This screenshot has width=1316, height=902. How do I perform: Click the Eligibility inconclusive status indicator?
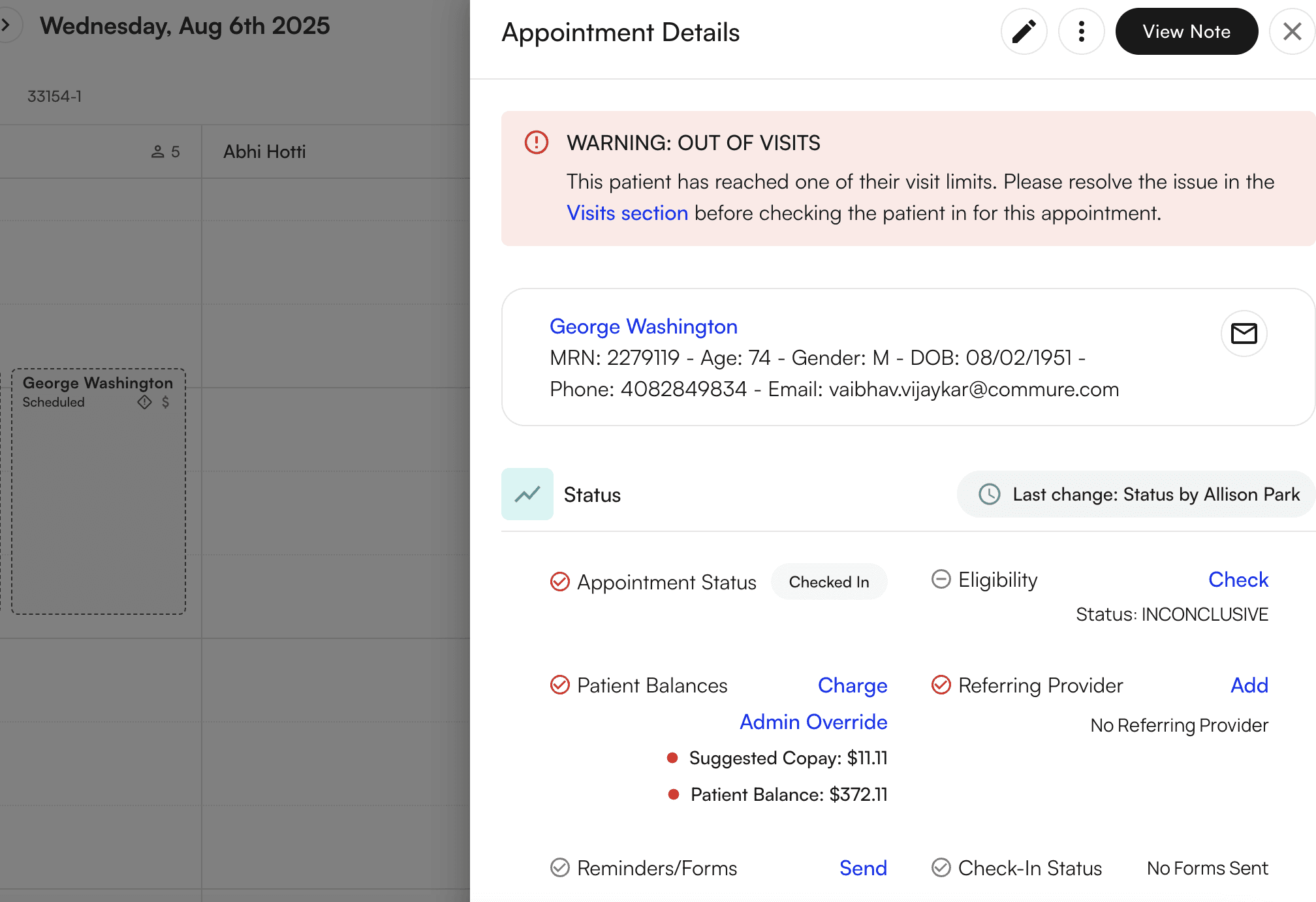941,579
